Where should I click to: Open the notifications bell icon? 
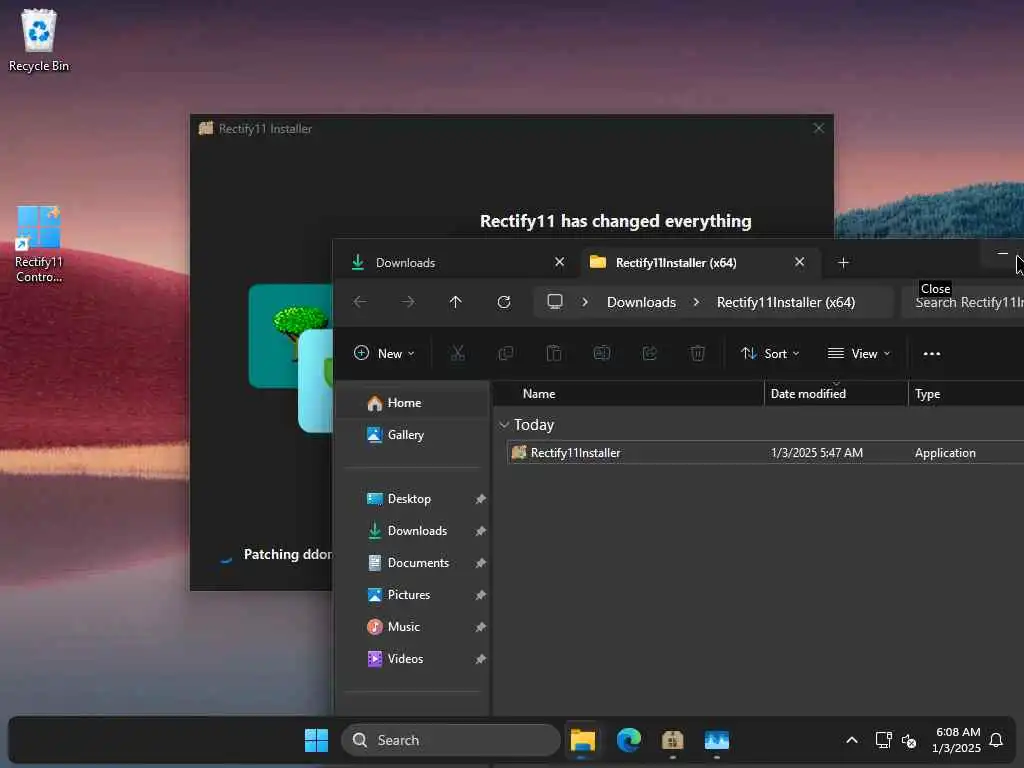tap(996, 740)
